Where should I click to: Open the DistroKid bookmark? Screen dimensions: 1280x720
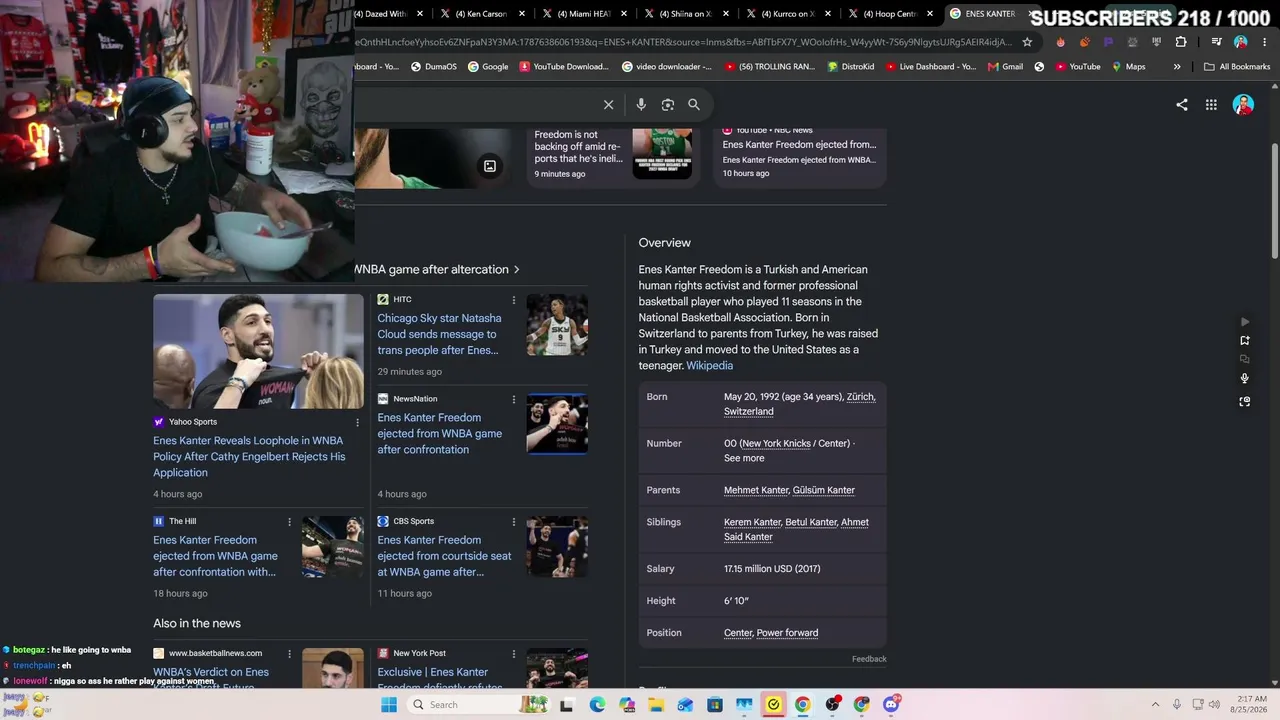coord(851,67)
